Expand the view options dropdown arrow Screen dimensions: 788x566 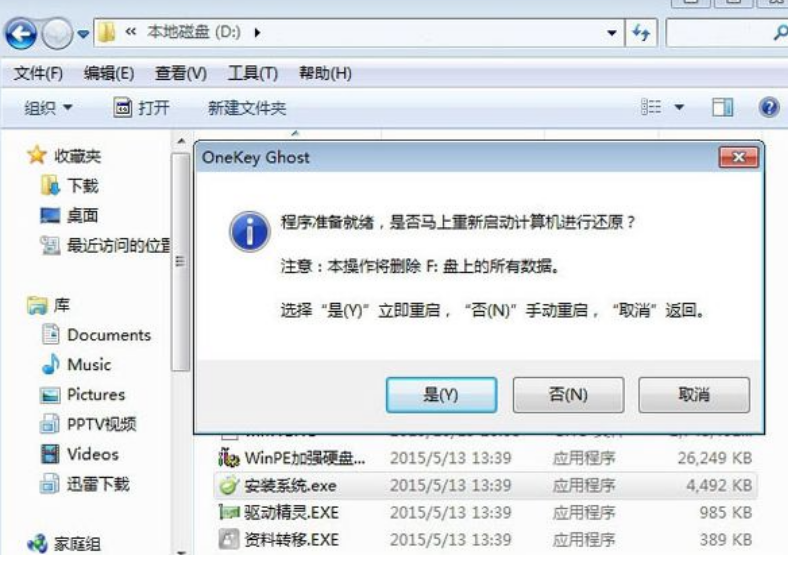click(x=679, y=107)
